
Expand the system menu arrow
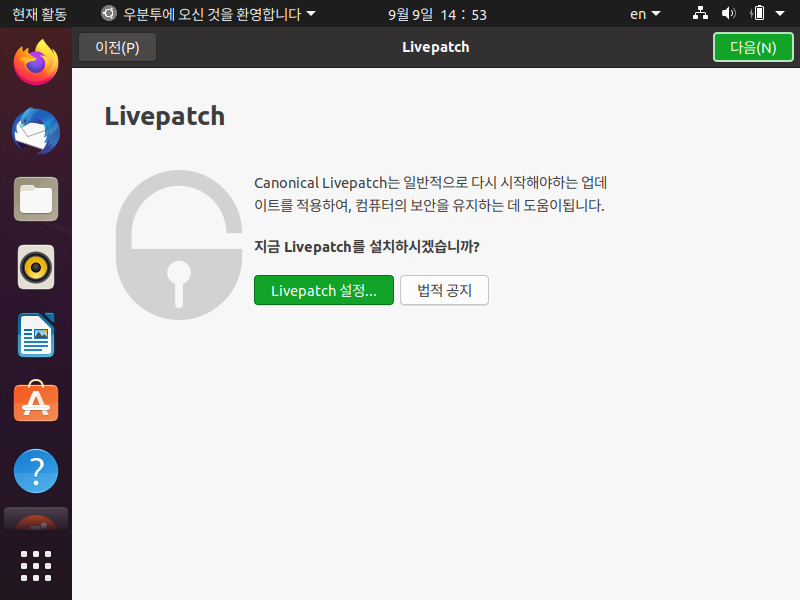pos(780,14)
